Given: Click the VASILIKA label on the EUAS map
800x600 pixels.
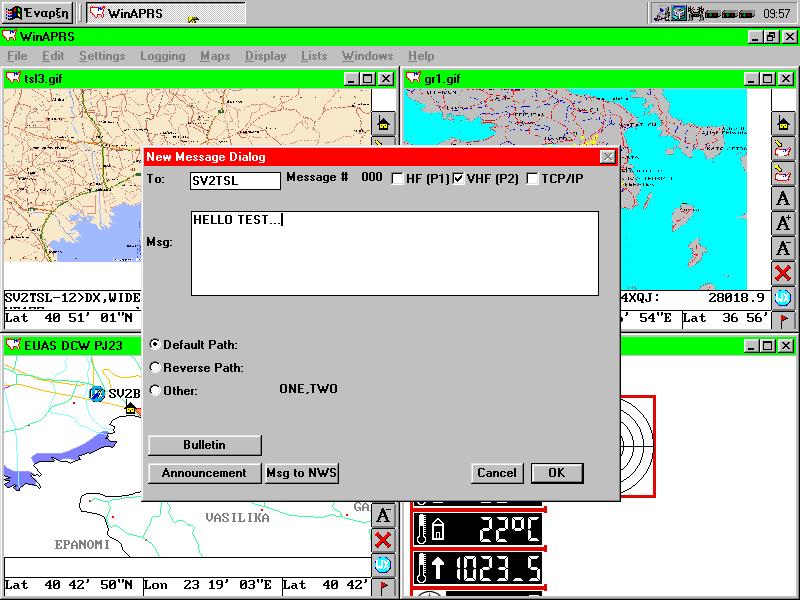Looking at the screenshot, I should (x=237, y=517).
